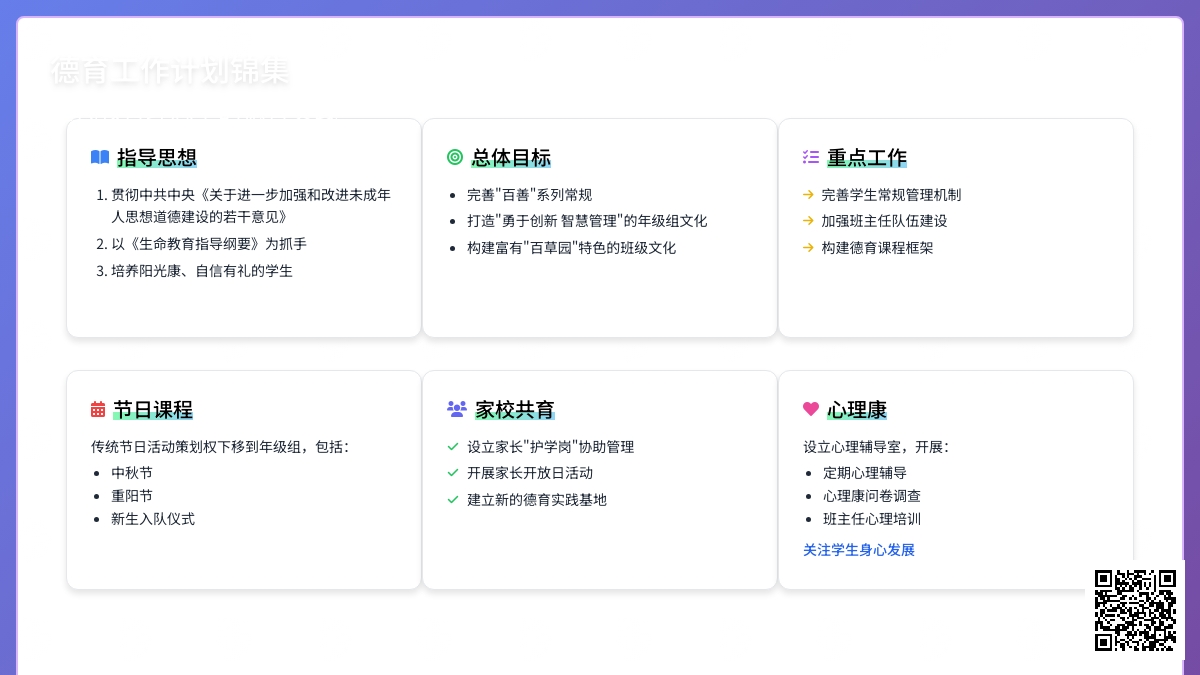Click the checkmark before 开展家长开放日活动
This screenshot has height=675, width=1200.
pyautogui.click(x=453, y=473)
